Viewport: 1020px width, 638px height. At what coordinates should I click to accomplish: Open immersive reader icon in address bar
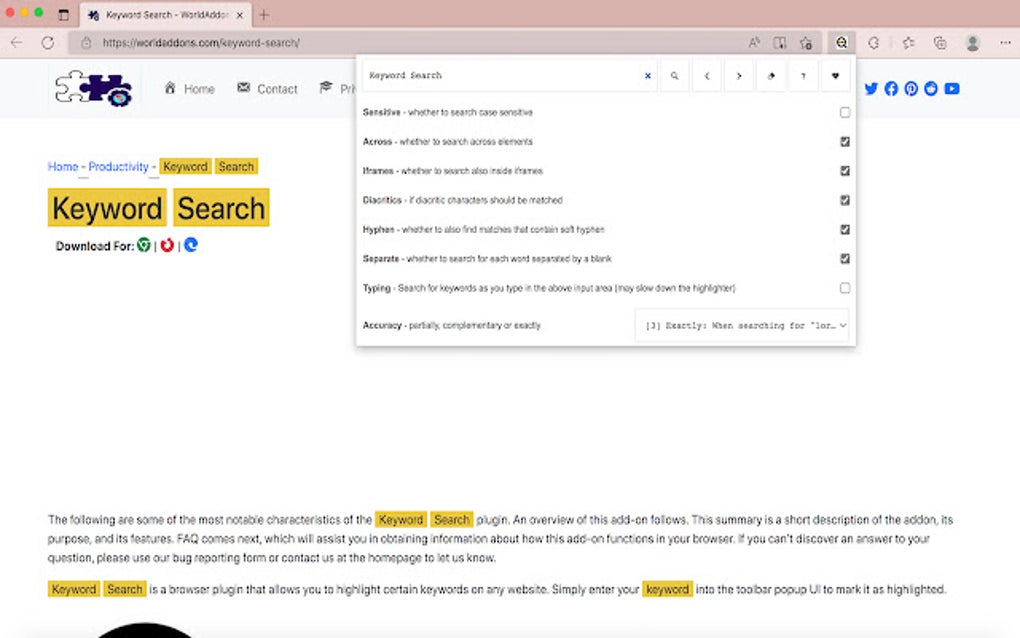[x=779, y=43]
